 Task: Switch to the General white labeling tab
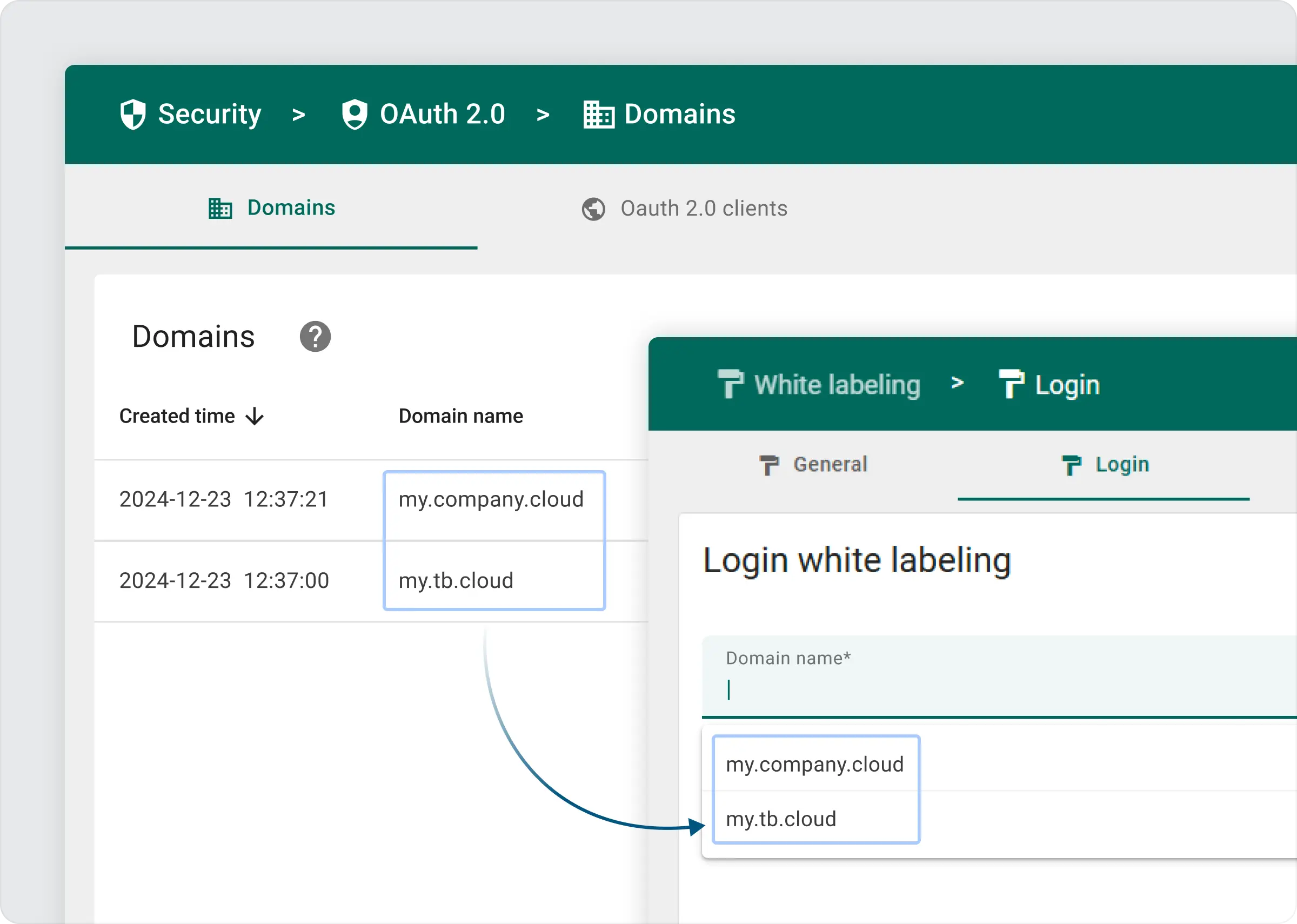(x=830, y=464)
